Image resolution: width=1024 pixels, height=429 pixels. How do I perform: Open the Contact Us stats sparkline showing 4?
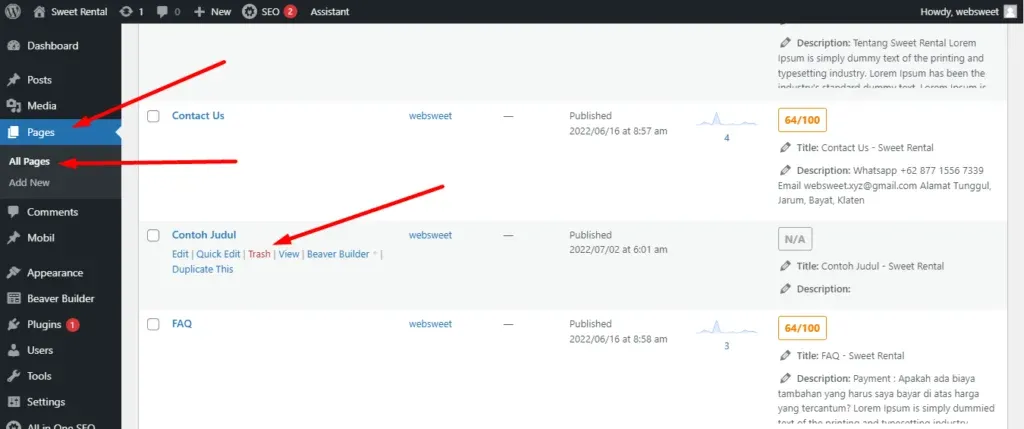tap(726, 127)
